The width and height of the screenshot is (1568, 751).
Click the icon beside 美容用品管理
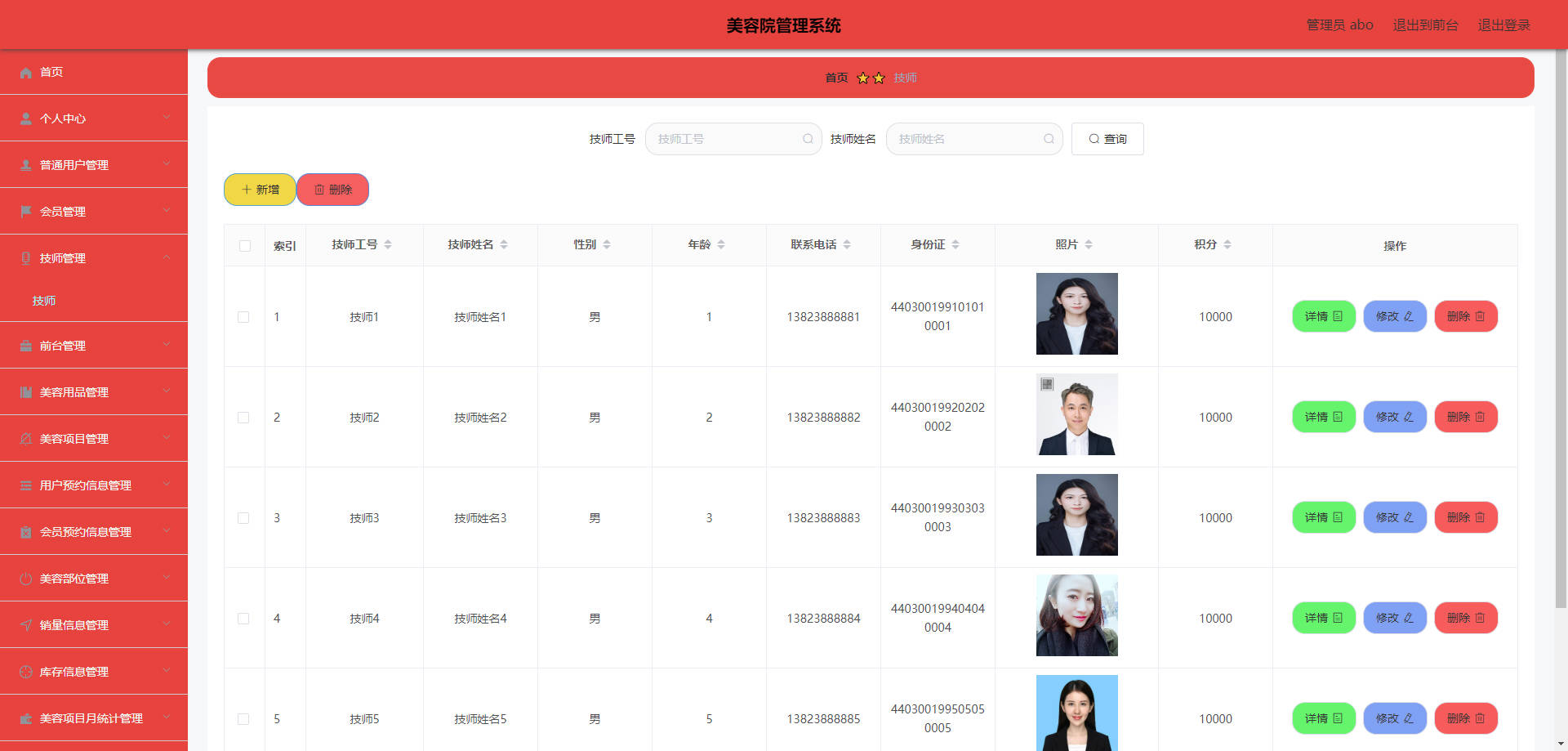26,393
